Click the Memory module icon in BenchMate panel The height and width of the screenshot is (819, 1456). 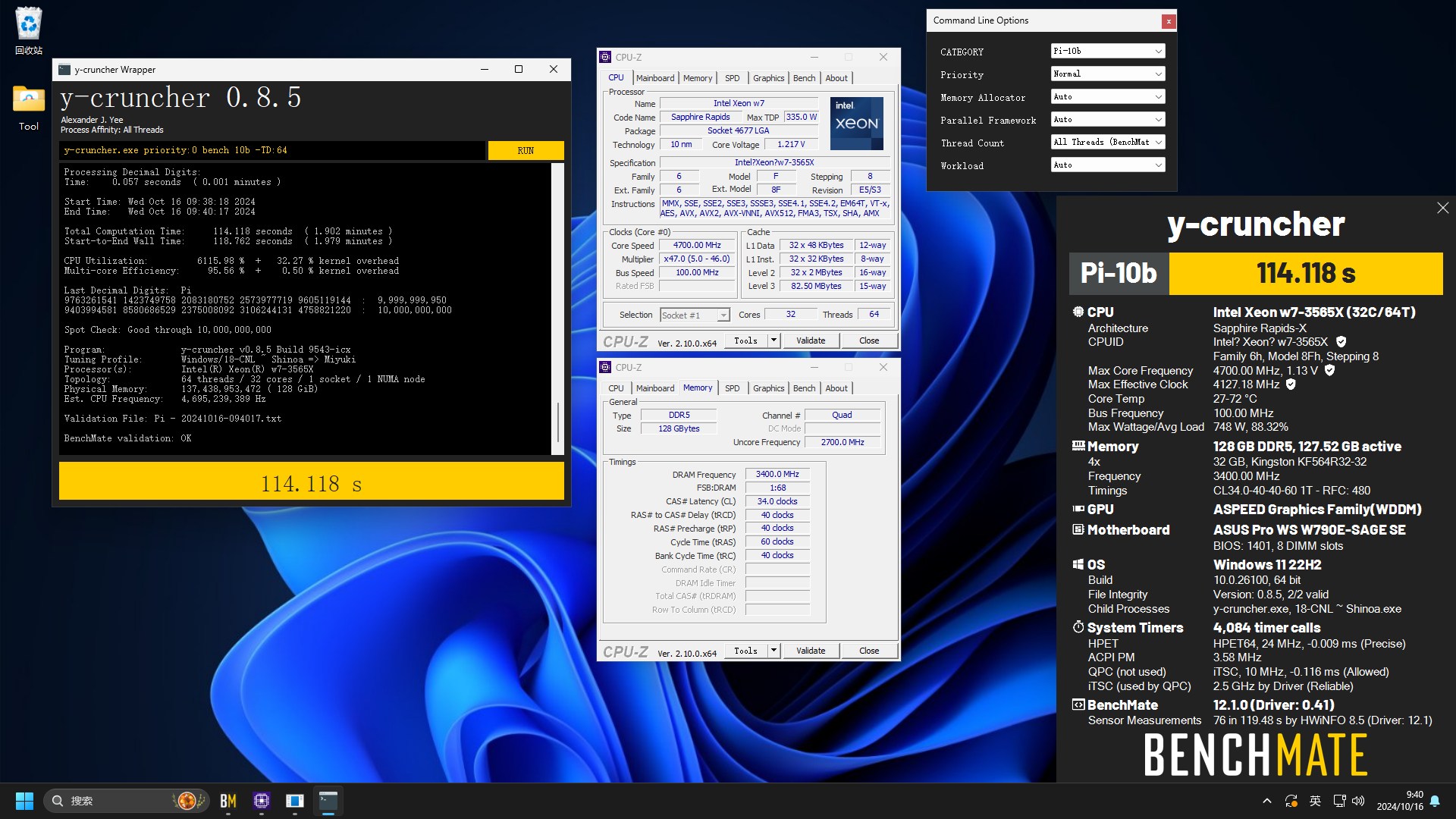coord(1078,446)
